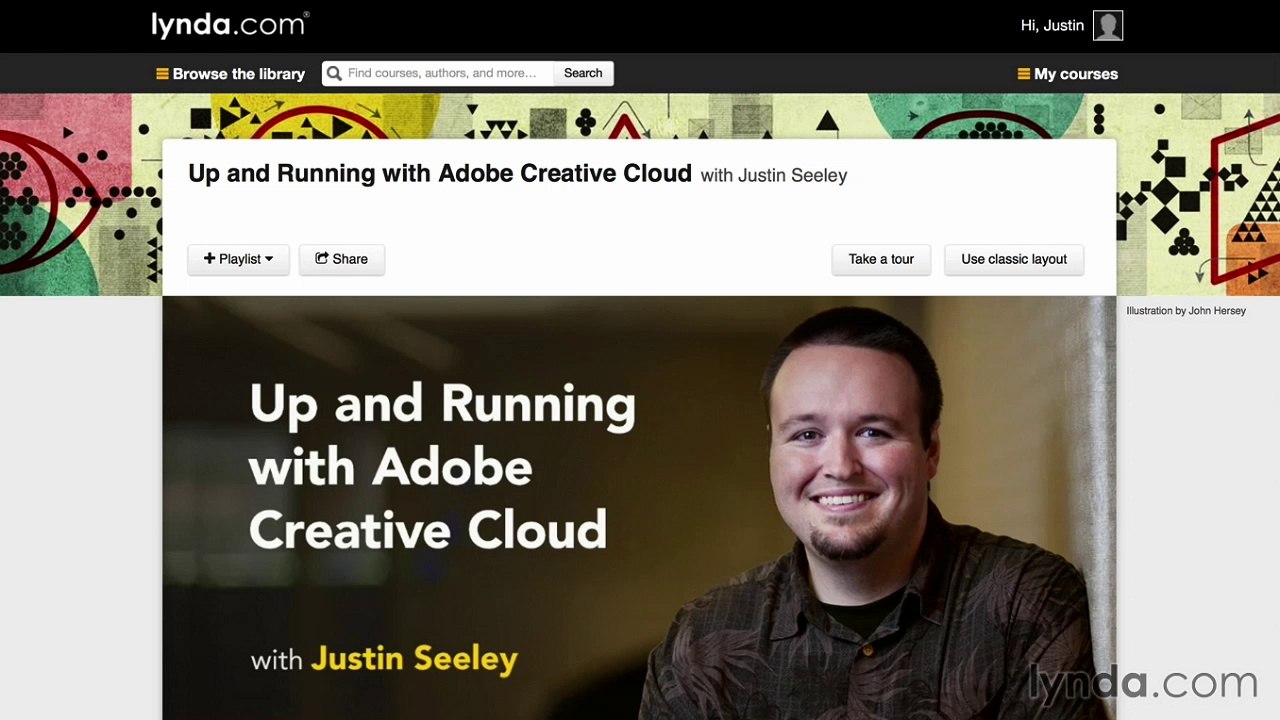This screenshot has width=1280, height=720.
Task: Click the lynda.com logo
Action: click(230, 25)
